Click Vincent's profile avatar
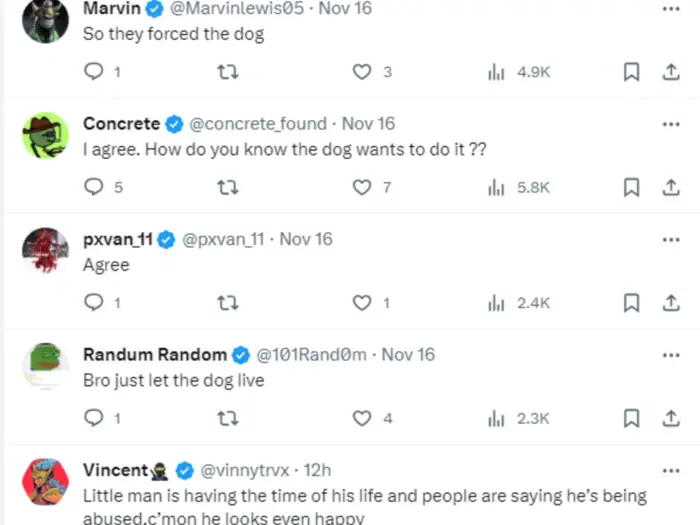The height and width of the screenshot is (525, 700). coord(46,481)
